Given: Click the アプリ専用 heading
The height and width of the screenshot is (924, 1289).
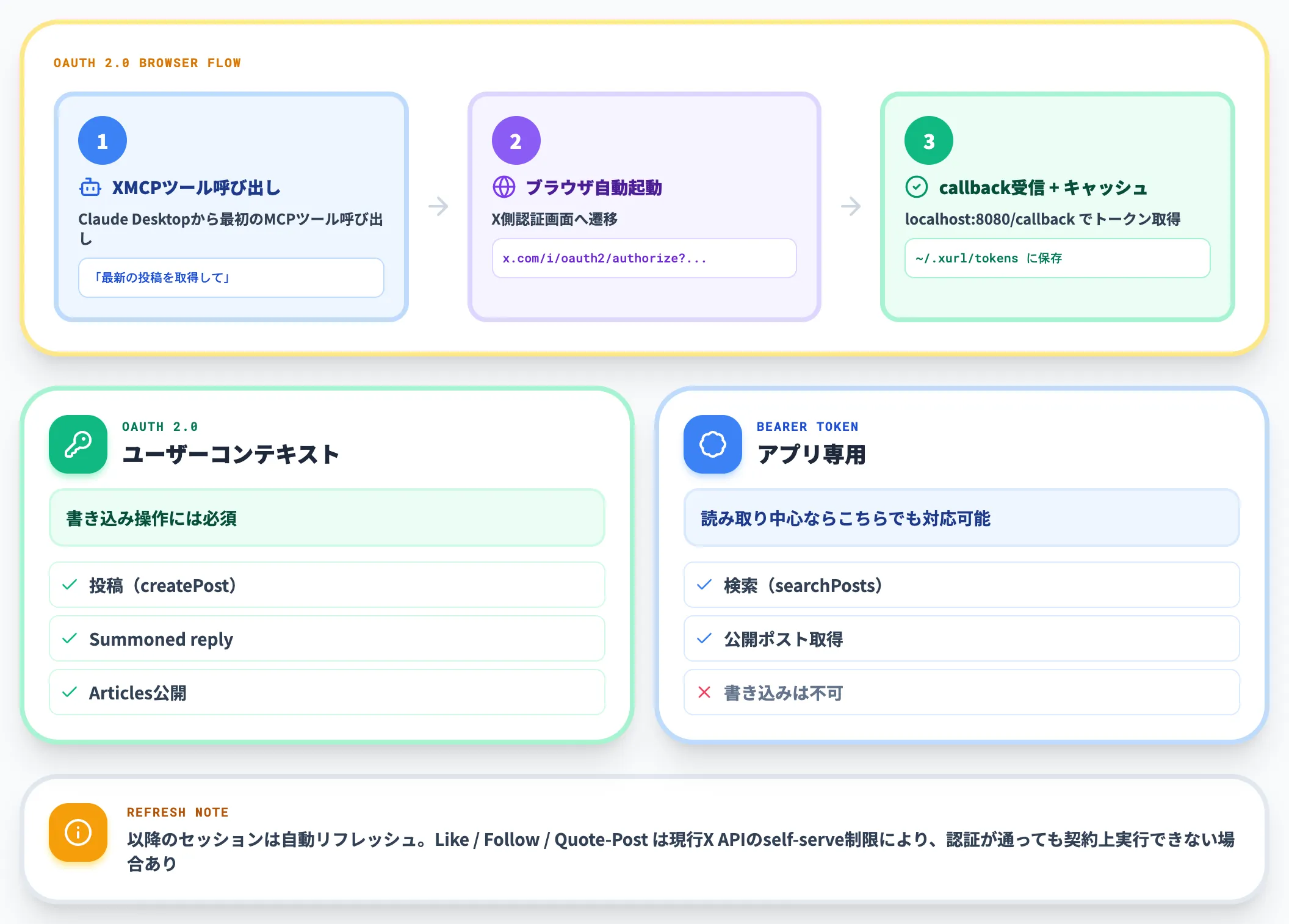Looking at the screenshot, I should [812, 454].
